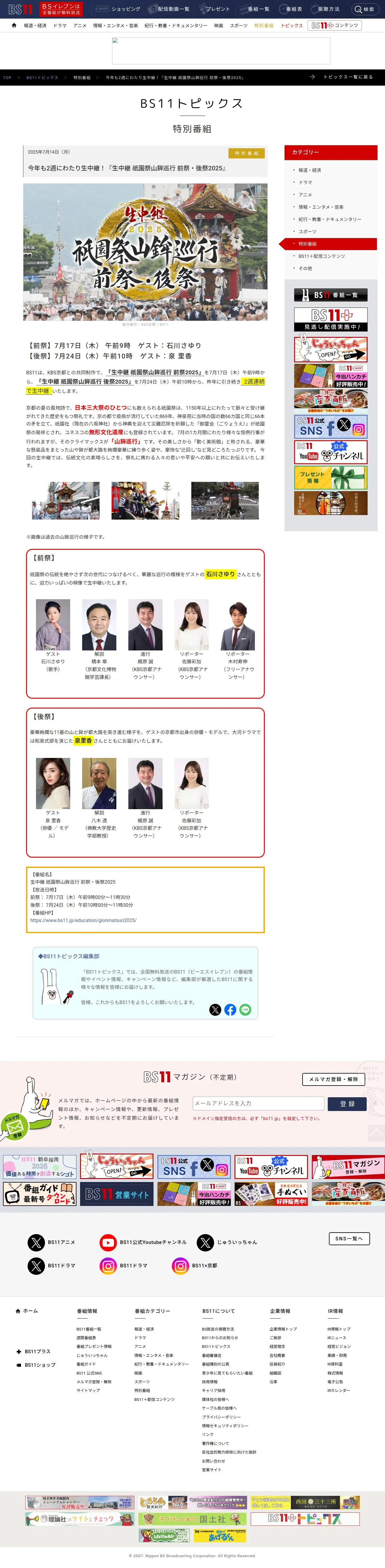Open BS11+ 見逃し配信実施中 banner
Image resolution: width=385 pixels, height=1568 pixels.
[x=331, y=319]
